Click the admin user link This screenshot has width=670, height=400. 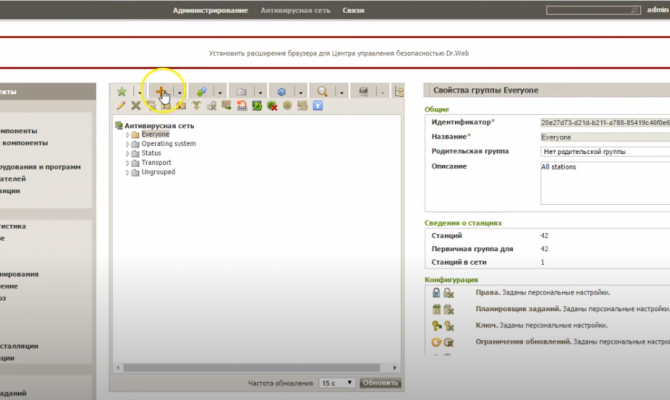pos(657,9)
